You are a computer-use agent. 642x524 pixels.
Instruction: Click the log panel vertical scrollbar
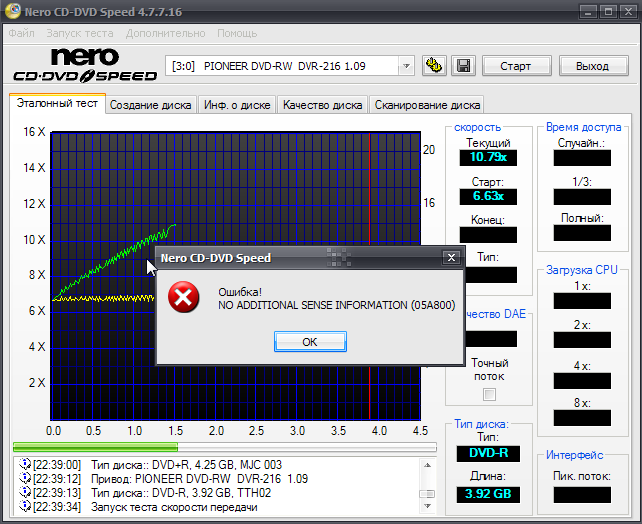point(426,484)
